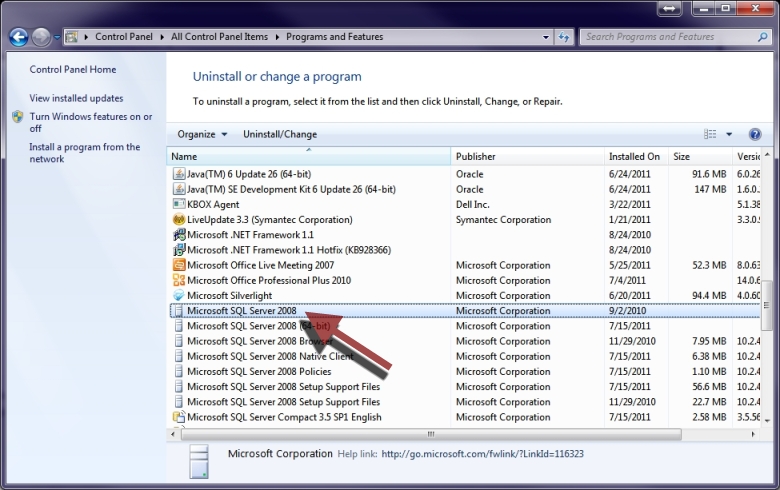Viewport: 780px width, 490px height.
Task: Click the .NET Framework 1.1 Hotfix icon
Action: [179, 250]
